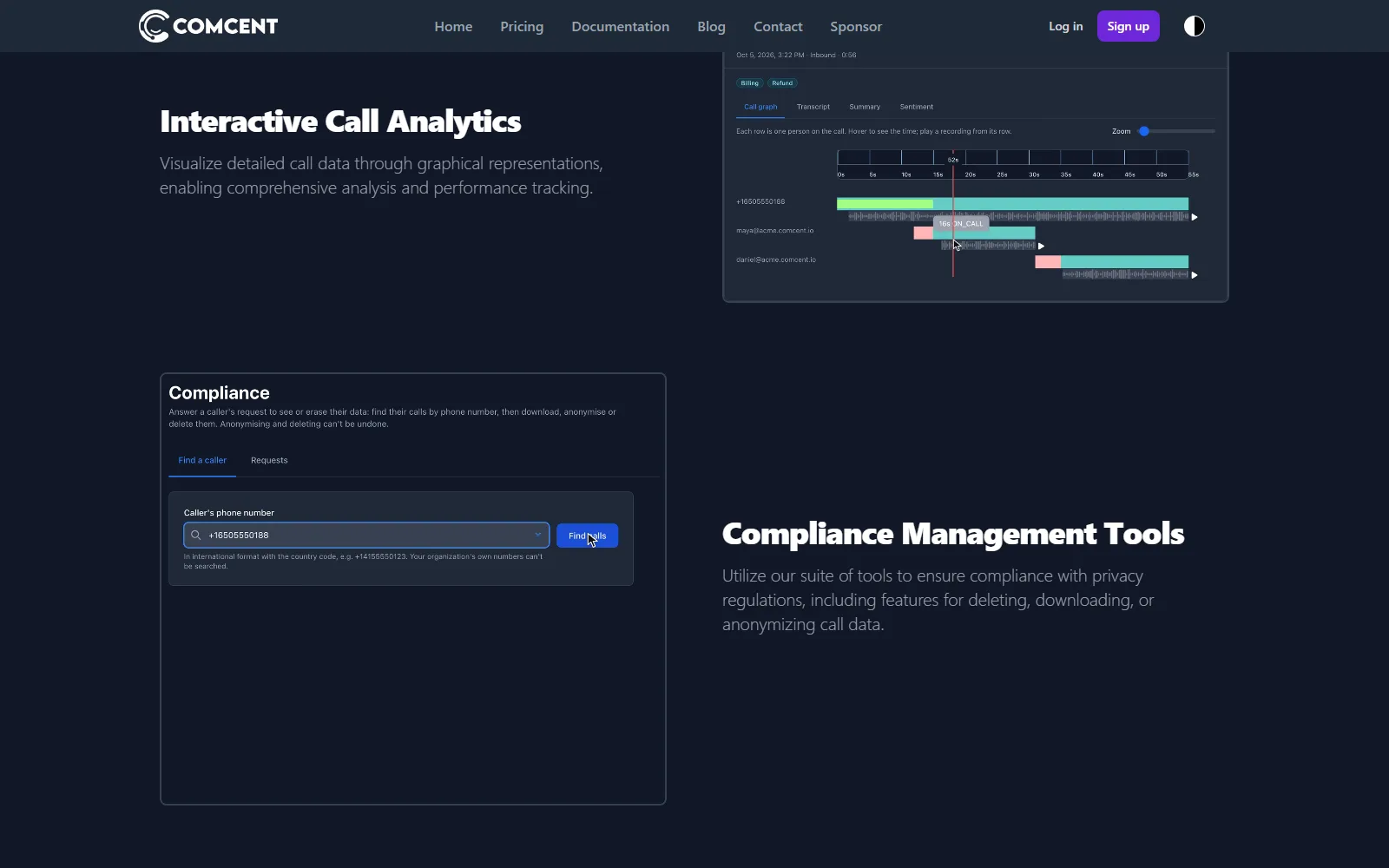Expand the caller phone number dropdown chevron

click(x=538, y=535)
